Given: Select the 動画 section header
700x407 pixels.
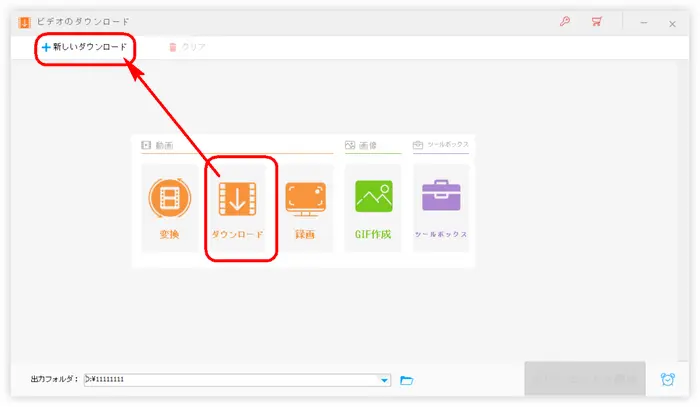Looking at the screenshot, I should coord(157,145).
